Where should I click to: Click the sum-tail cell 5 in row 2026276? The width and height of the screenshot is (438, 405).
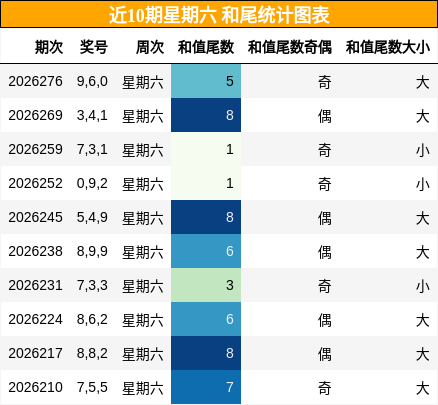(x=206, y=81)
